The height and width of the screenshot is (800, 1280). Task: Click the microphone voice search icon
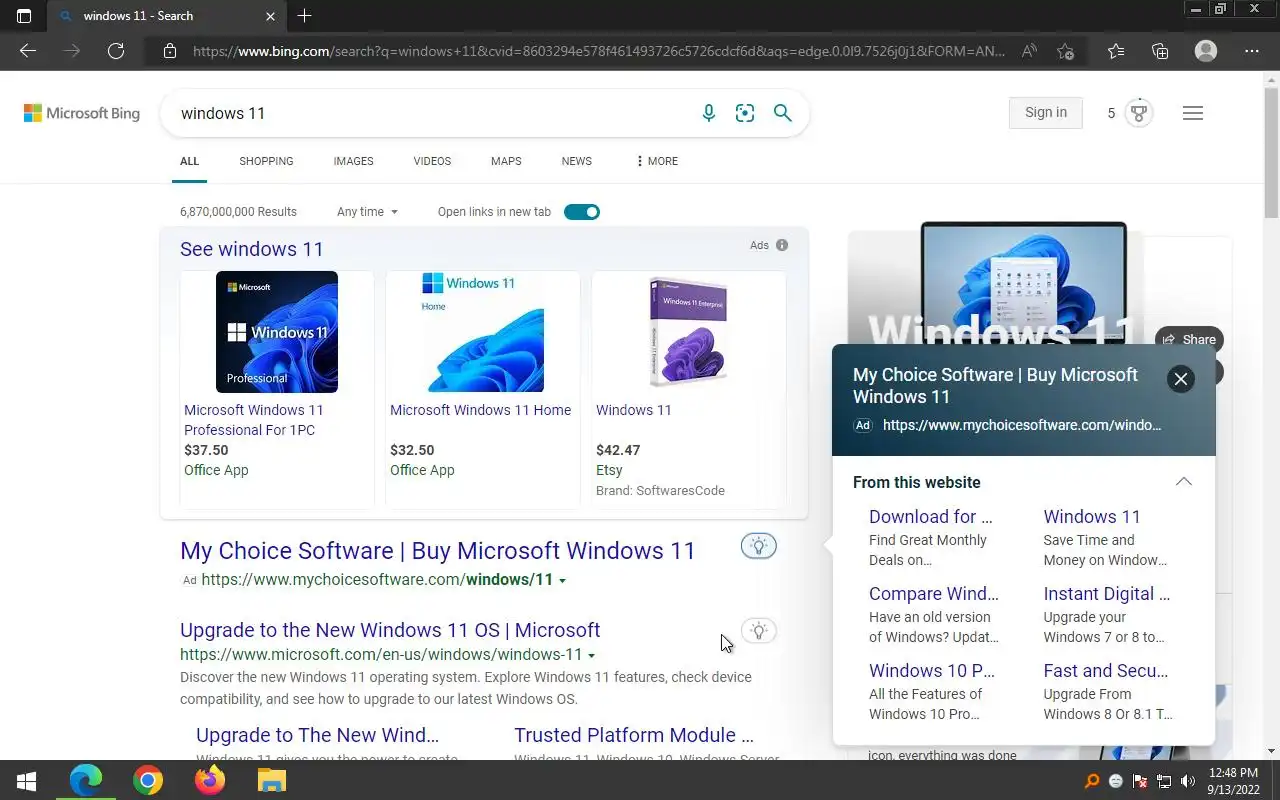(x=709, y=113)
